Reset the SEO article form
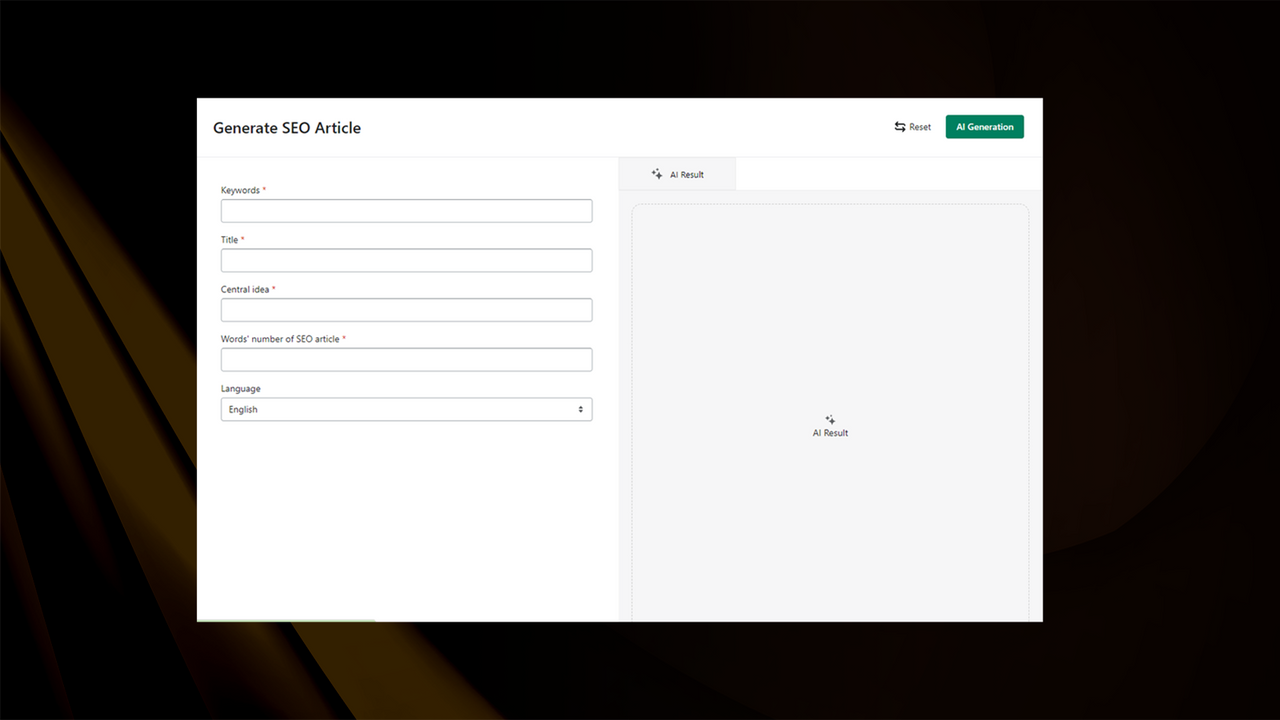1280x720 pixels. (x=913, y=127)
